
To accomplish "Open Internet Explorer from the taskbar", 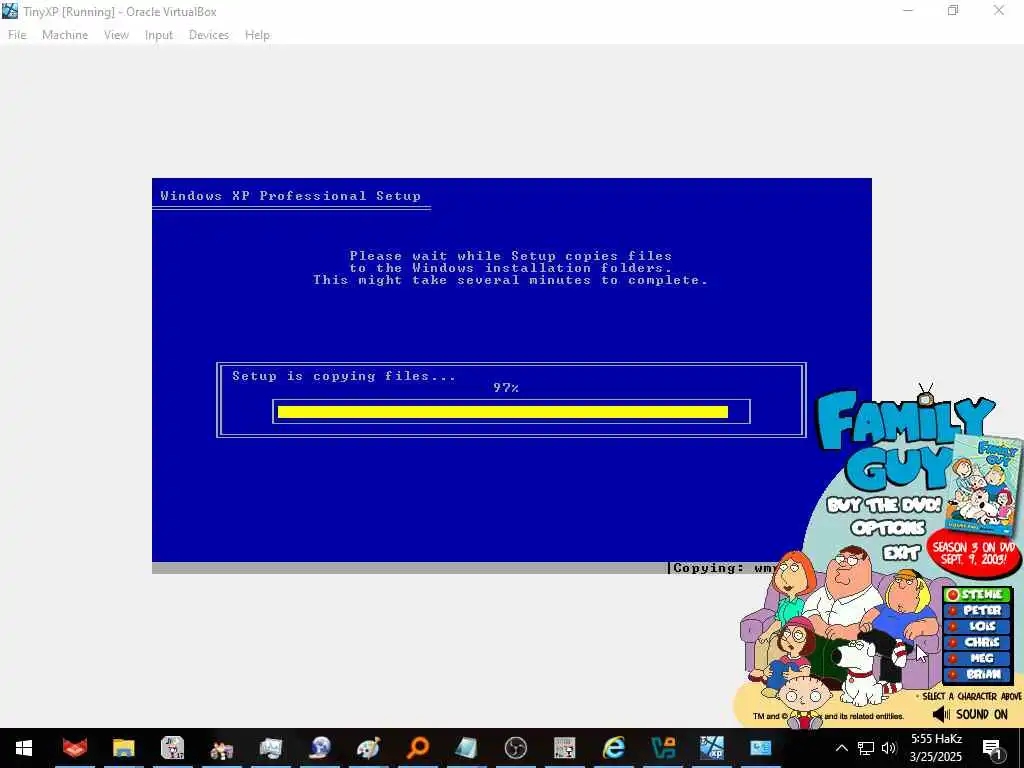I will pyautogui.click(x=613, y=748).
